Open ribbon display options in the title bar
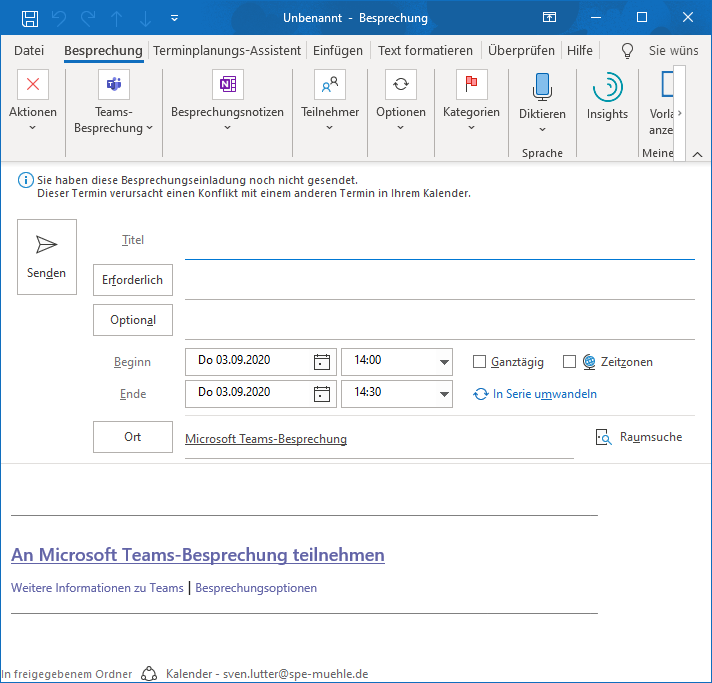Image resolution: width=712 pixels, height=683 pixels. (549, 18)
